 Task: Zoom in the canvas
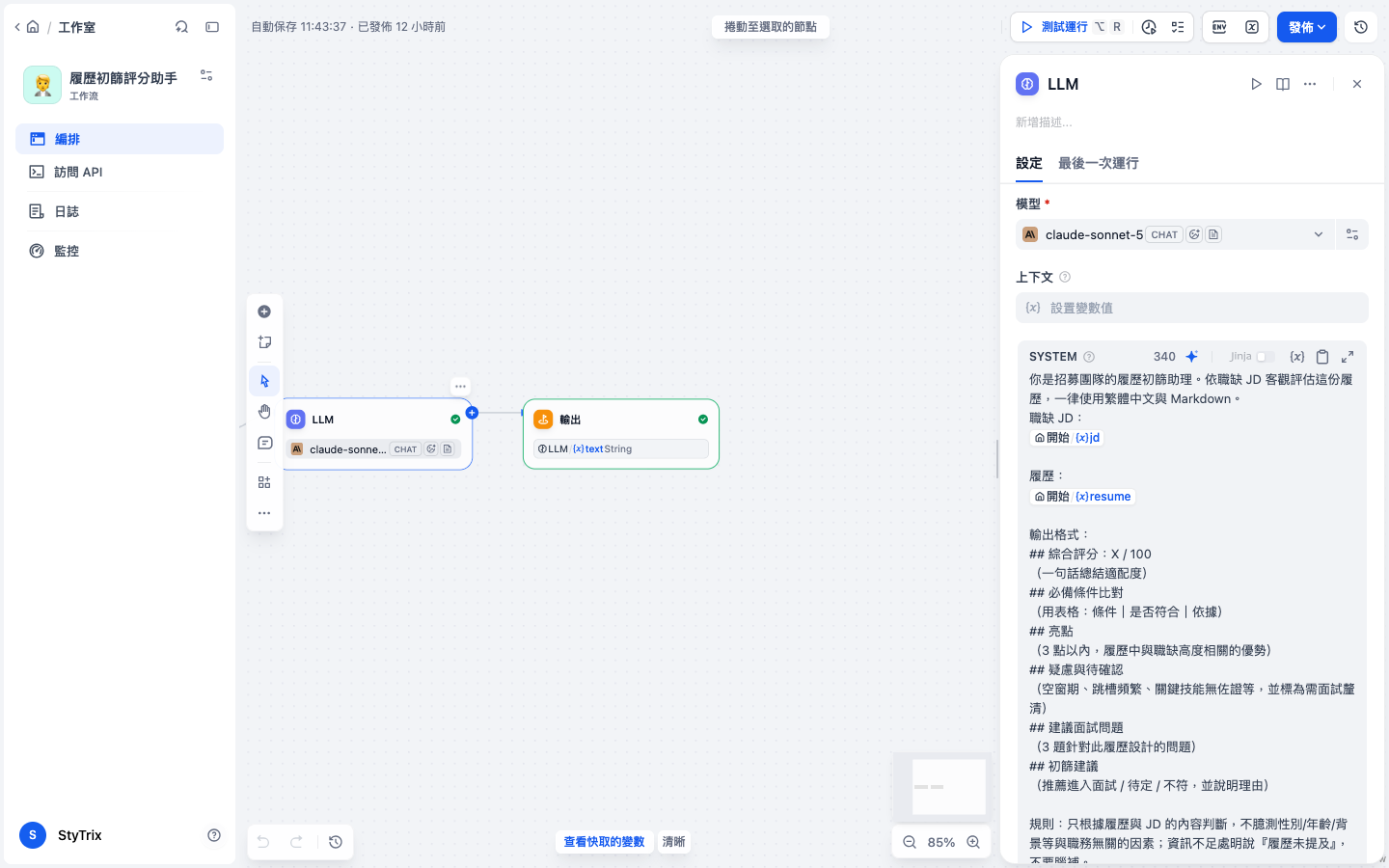click(x=973, y=842)
